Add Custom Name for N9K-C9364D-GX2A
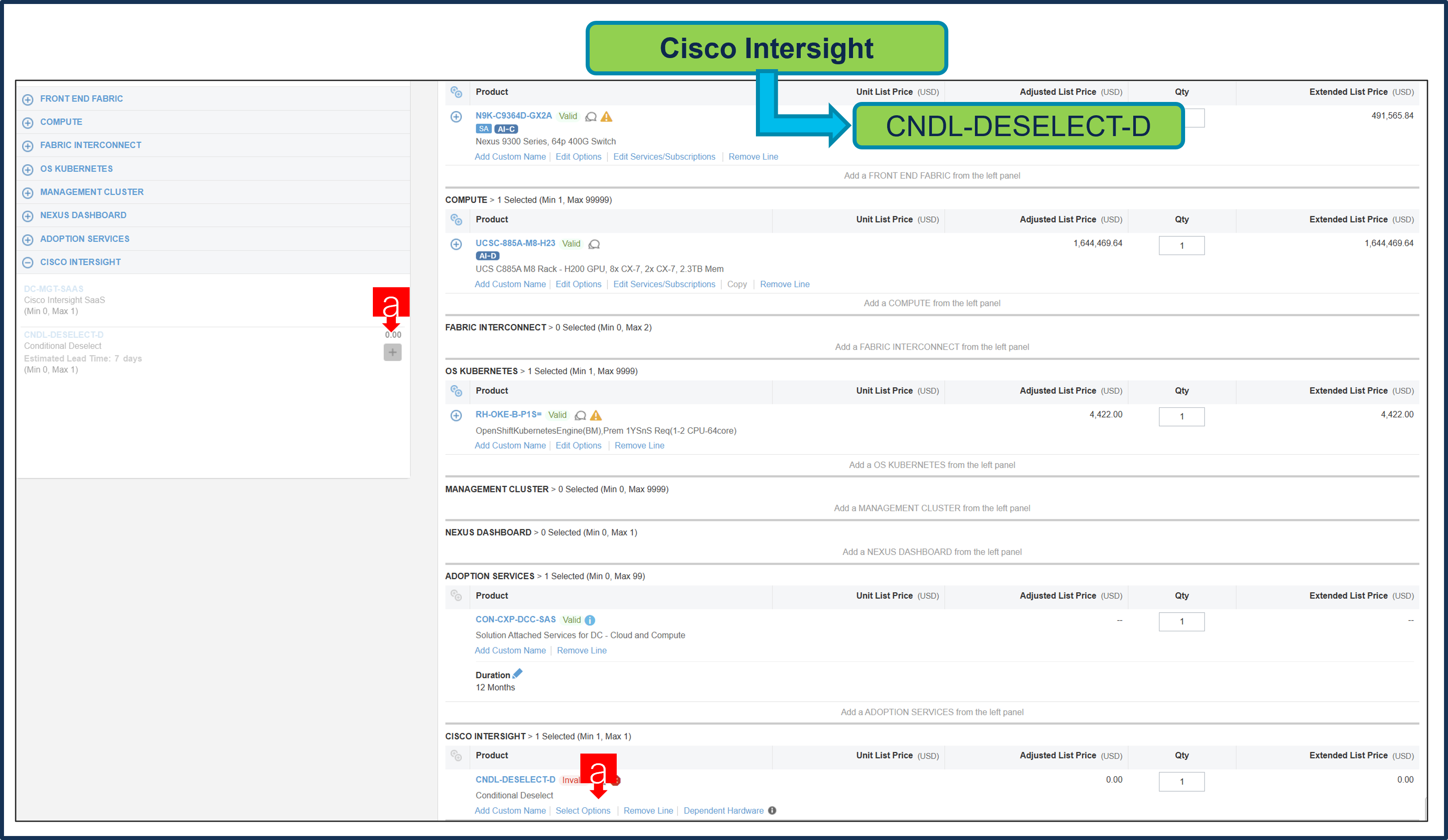Screen dimensions: 1448x840 [510, 157]
